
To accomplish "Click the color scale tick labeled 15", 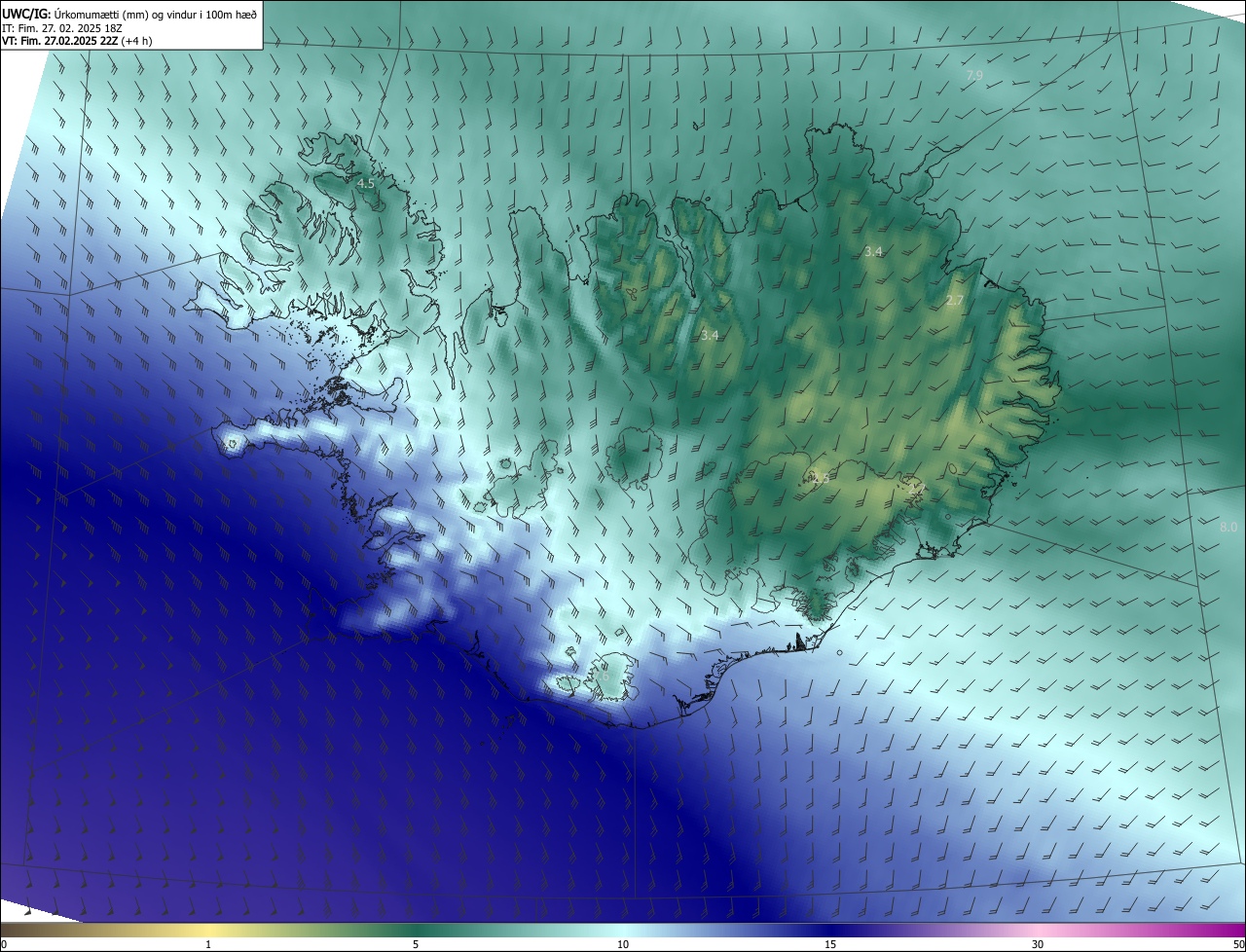I will (830, 944).
